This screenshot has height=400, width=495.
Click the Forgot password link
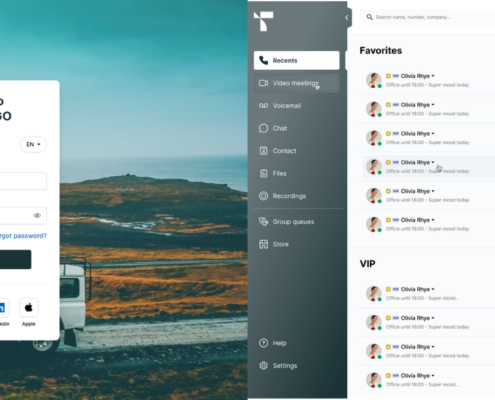pyautogui.click(x=23, y=236)
